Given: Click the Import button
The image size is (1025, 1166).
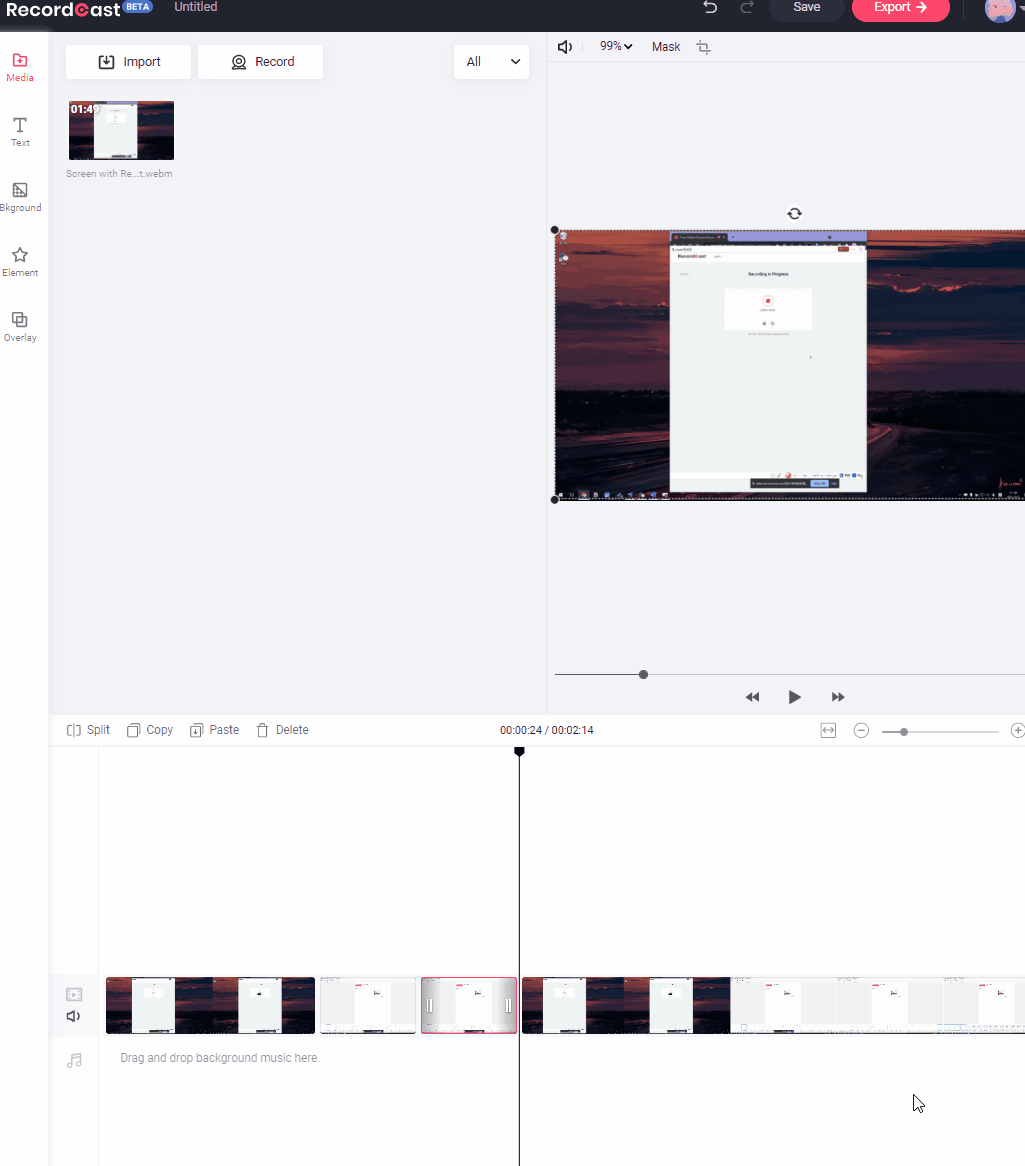Looking at the screenshot, I should [129, 62].
